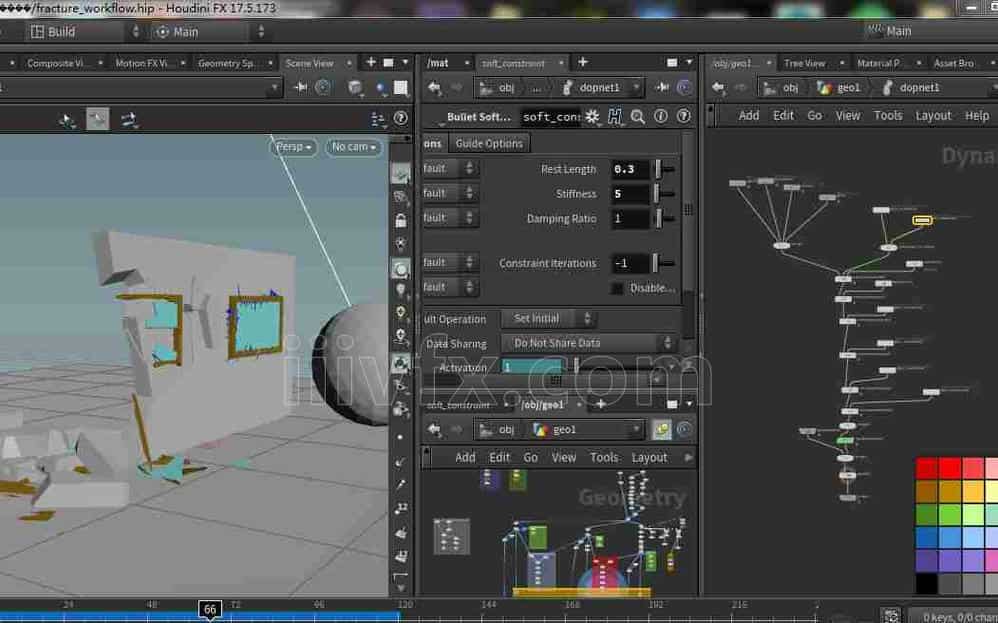The height and width of the screenshot is (623, 998).
Task: Click the Build desktop selector button
Action: click(x=62, y=32)
